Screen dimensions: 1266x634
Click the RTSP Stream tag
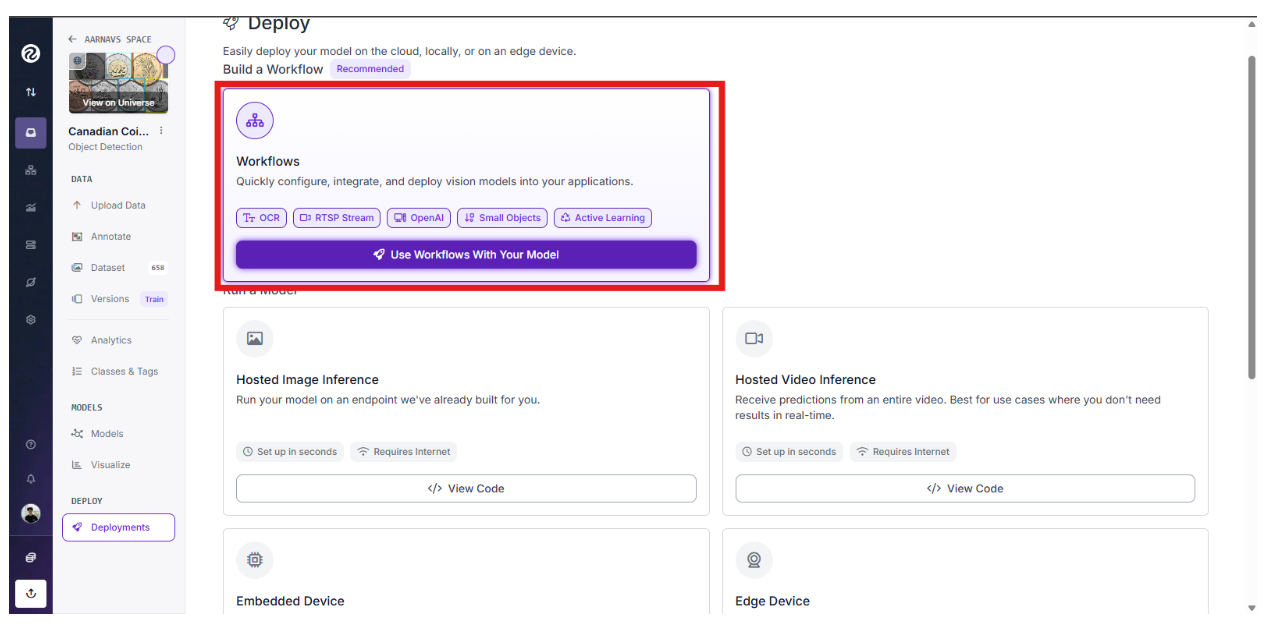(x=337, y=217)
